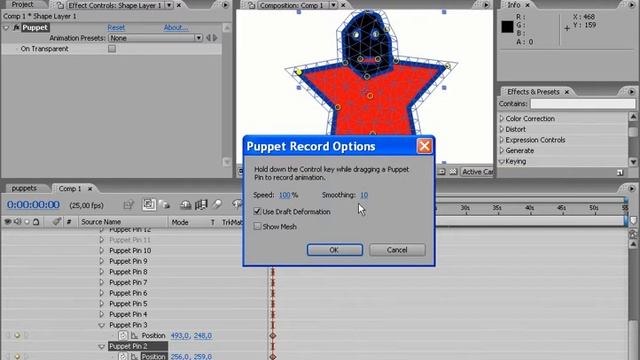640x360 pixels.
Task: Click the Smoothing value 10
Action: pyautogui.click(x=364, y=195)
